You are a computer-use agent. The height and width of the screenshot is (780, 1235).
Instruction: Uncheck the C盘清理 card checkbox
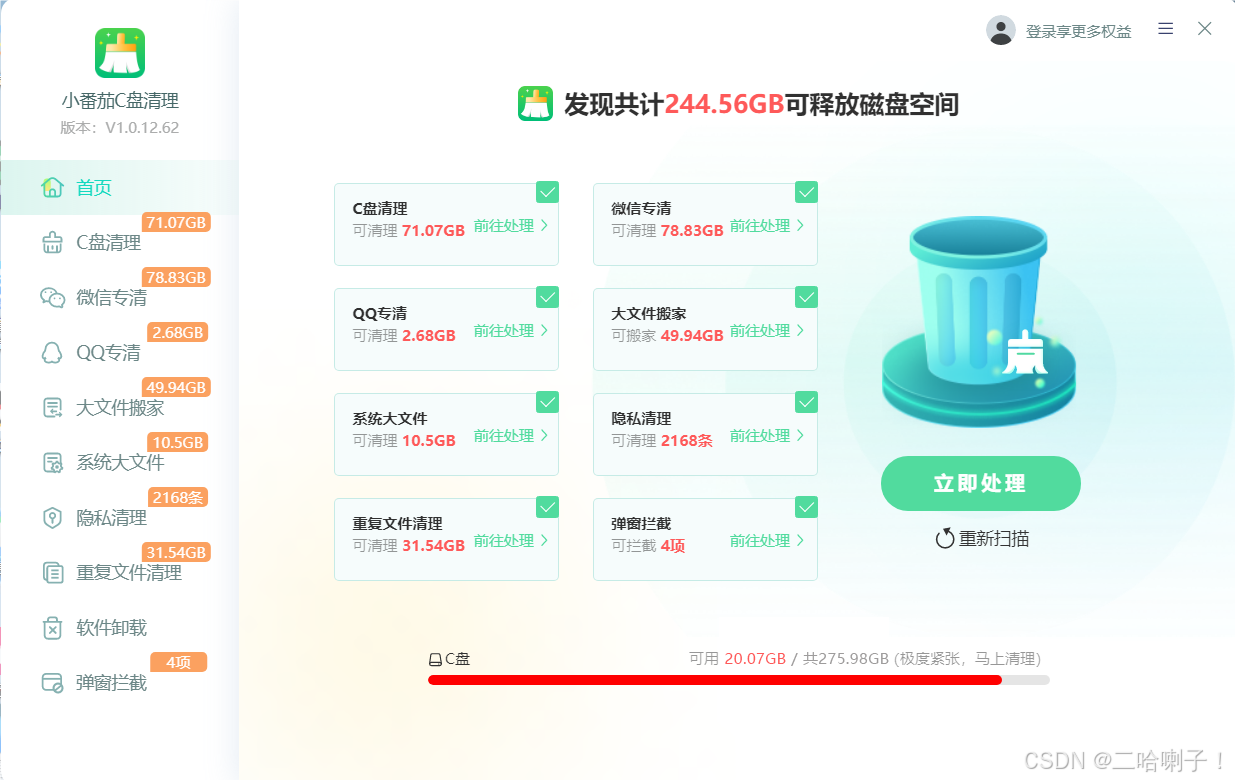[x=547, y=192]
